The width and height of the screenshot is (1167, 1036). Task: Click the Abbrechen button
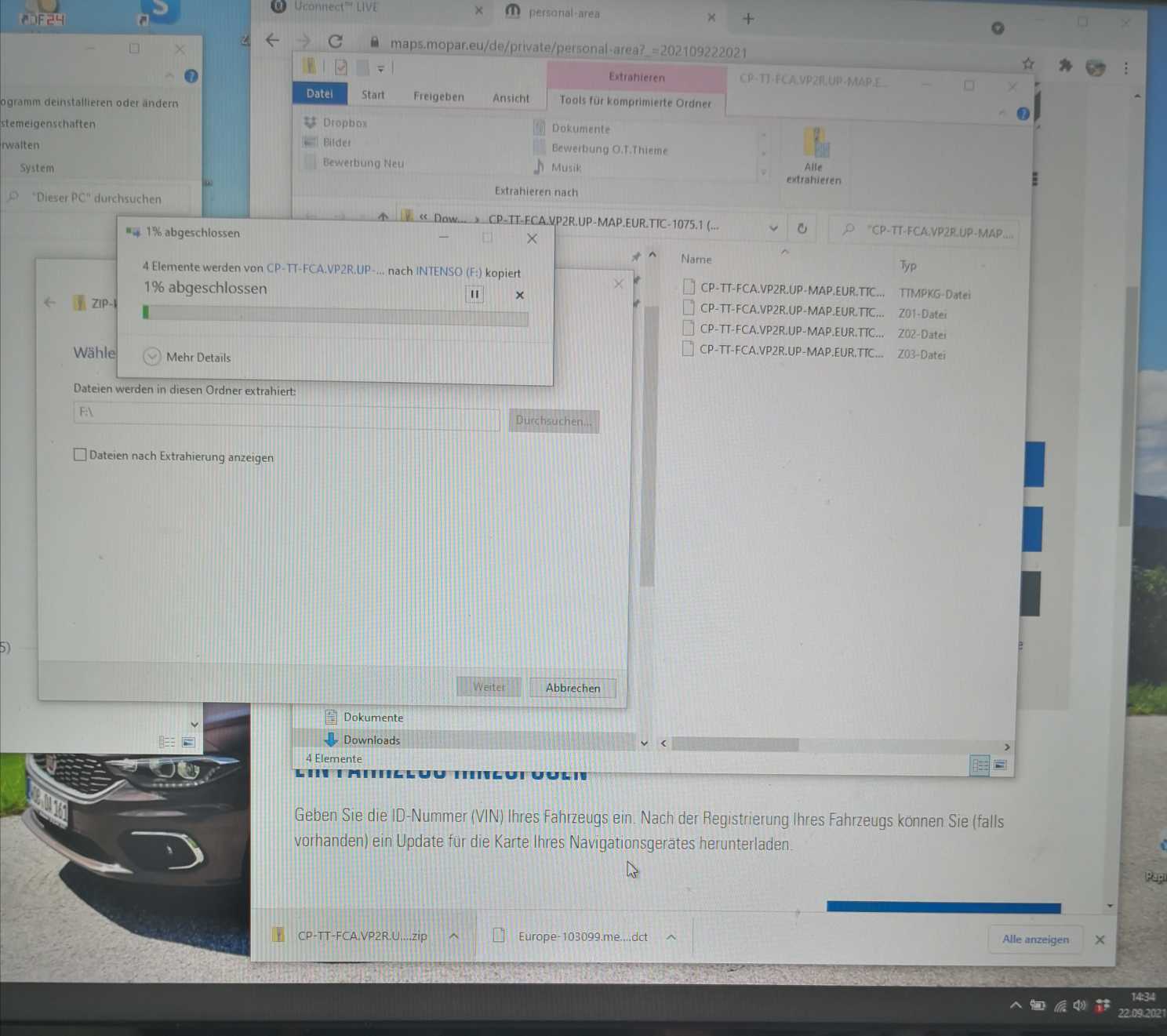point(573,688)
